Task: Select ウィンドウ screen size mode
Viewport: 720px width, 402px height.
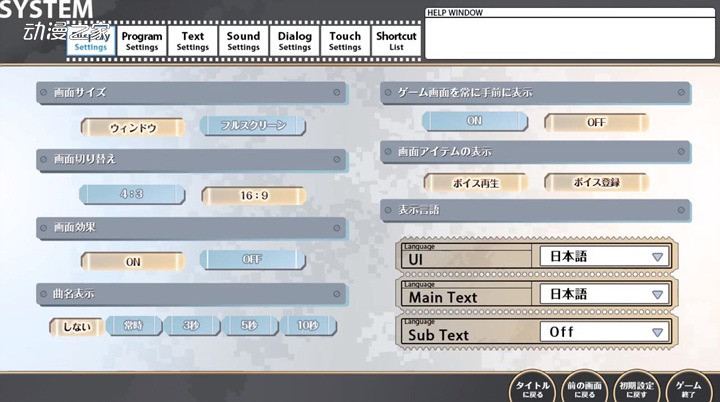Action: tap(133, 127)
